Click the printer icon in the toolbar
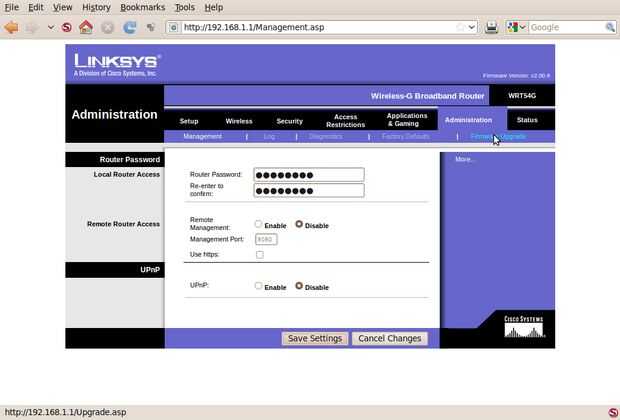The width and height of the screenshot is (620, 420). (491, 27)
